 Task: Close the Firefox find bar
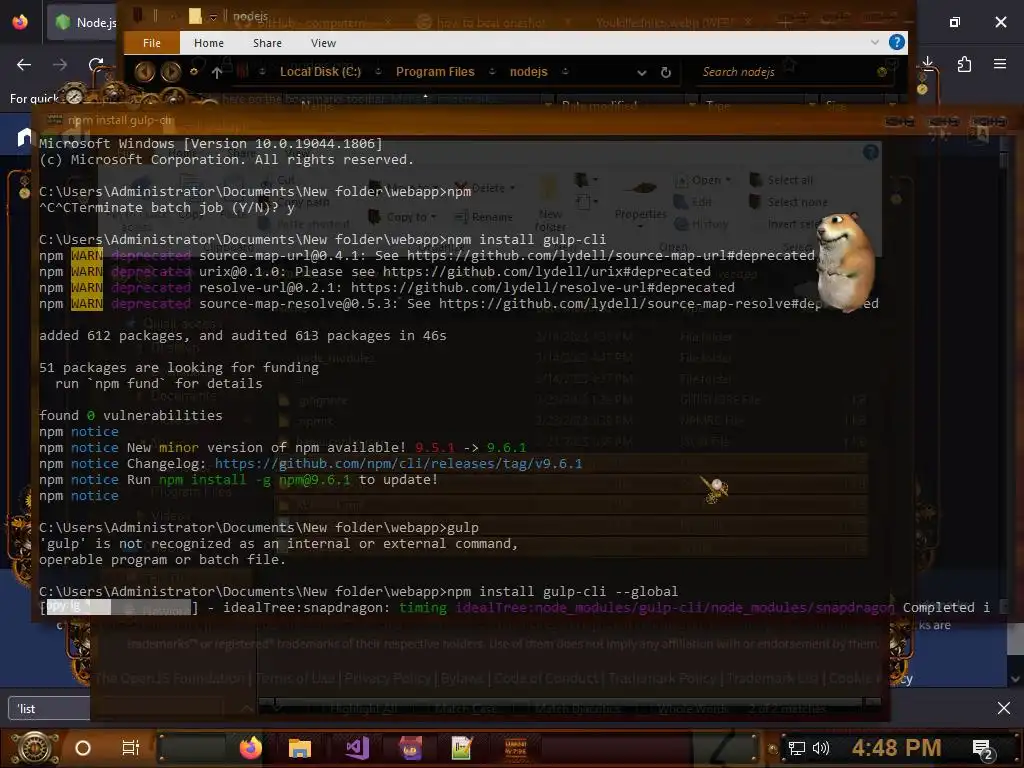click(1004, 708)
